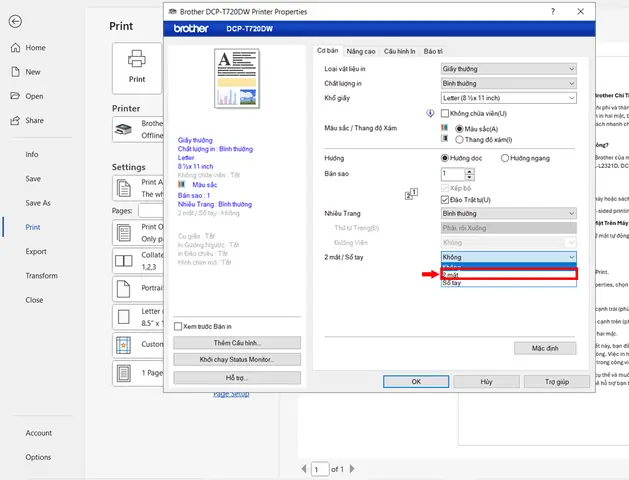Select Thang độ xám grayscale radio
The image size is (629, 480).
point(459,140)
